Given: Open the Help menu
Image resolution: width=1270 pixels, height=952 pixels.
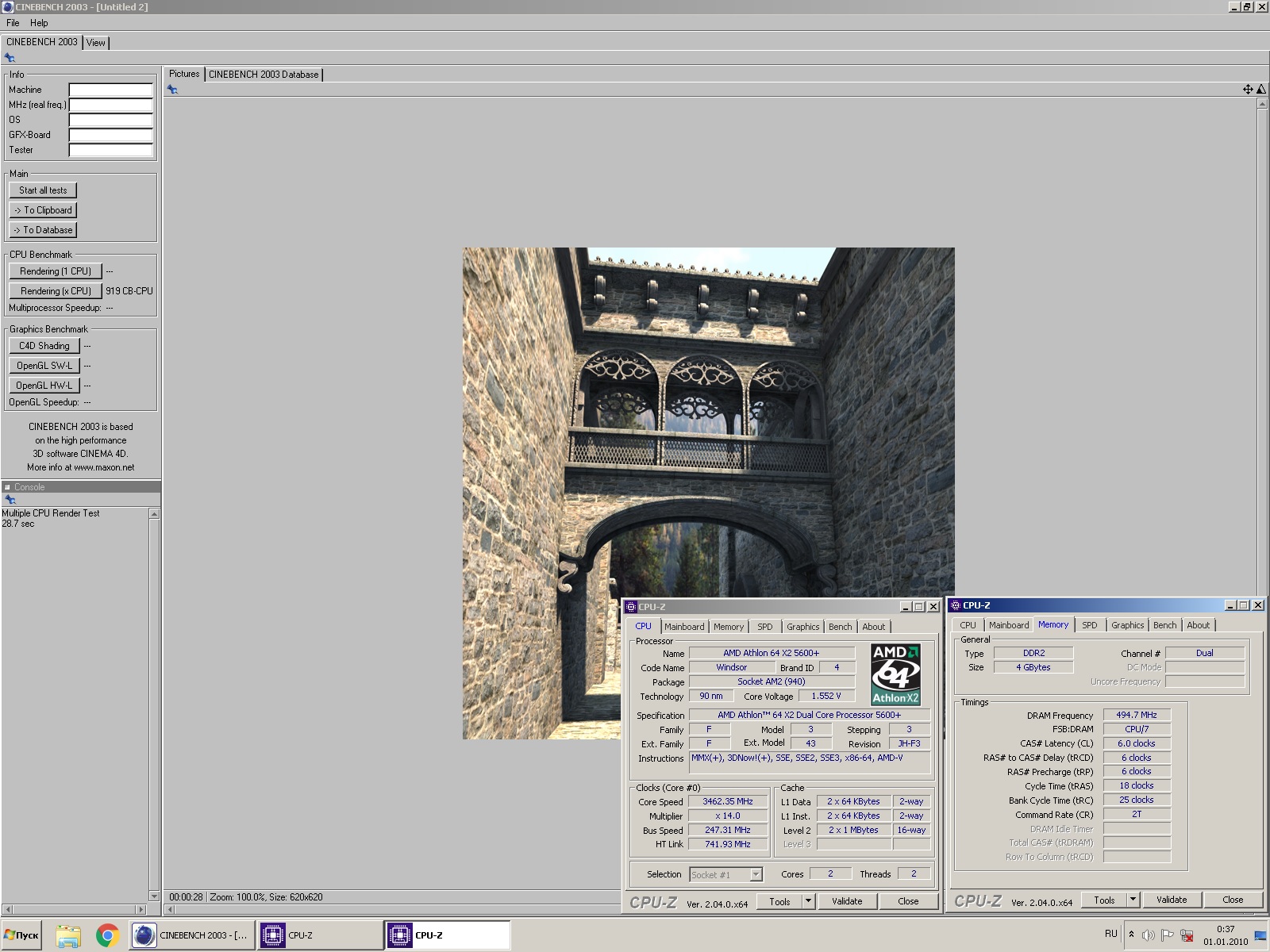Looking at the screenshot, I should 39,23.
